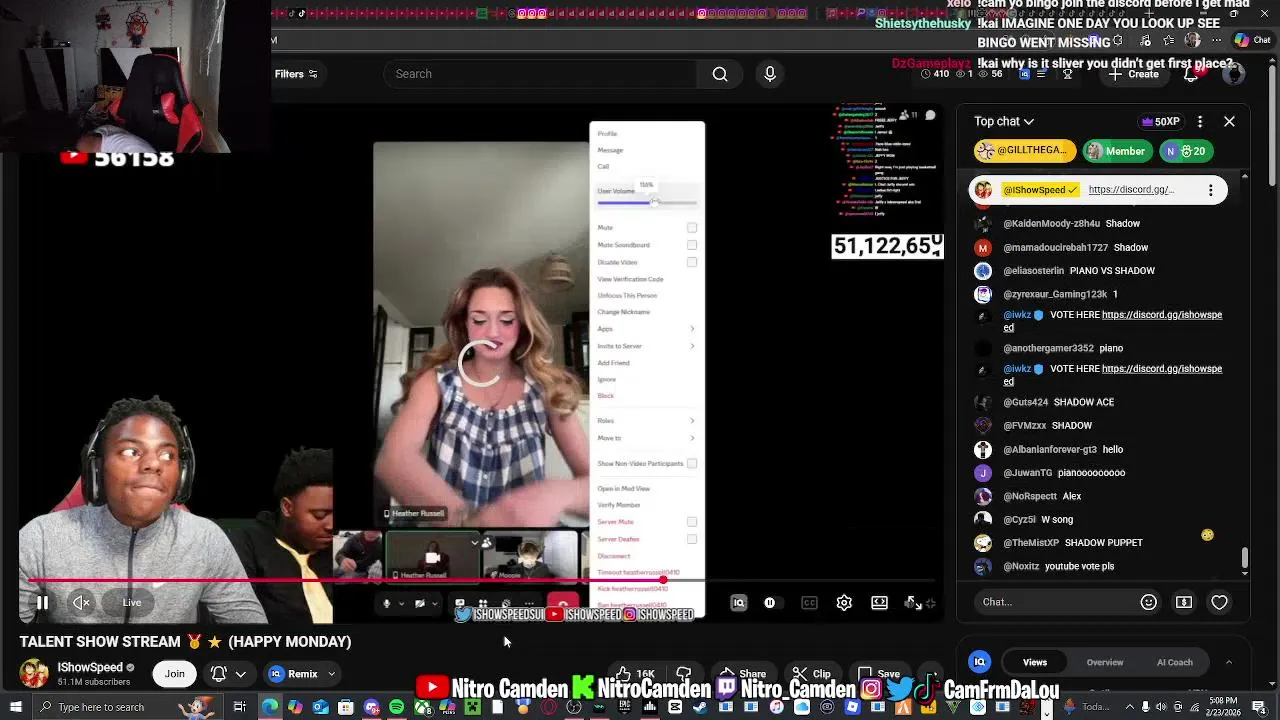Expand the Remix dropdown arrow

point(331,674)
